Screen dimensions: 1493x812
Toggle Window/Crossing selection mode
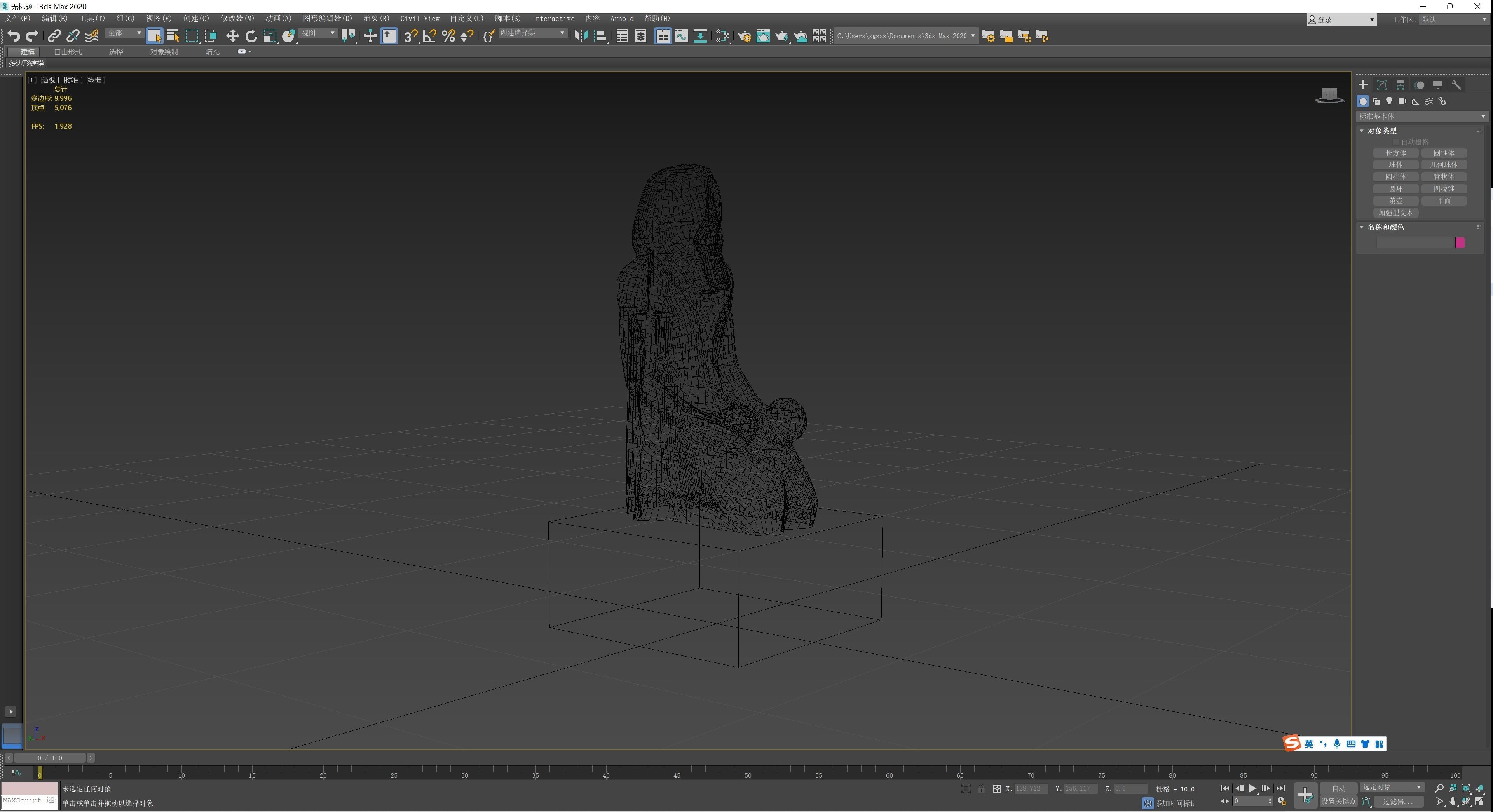click(x=210, y=36)
